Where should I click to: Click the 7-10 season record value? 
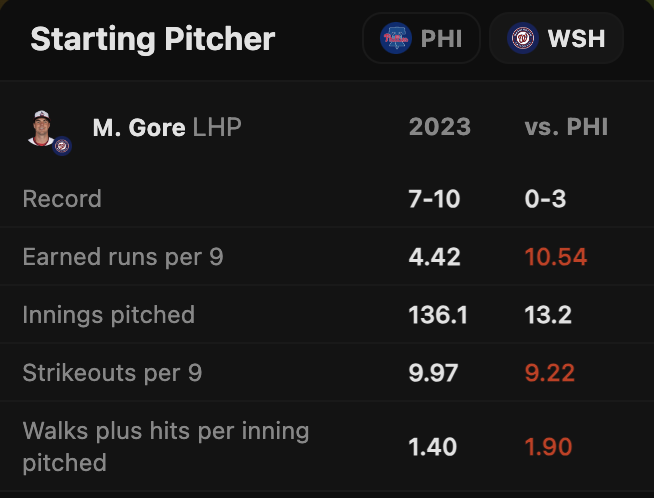[434, 199]
